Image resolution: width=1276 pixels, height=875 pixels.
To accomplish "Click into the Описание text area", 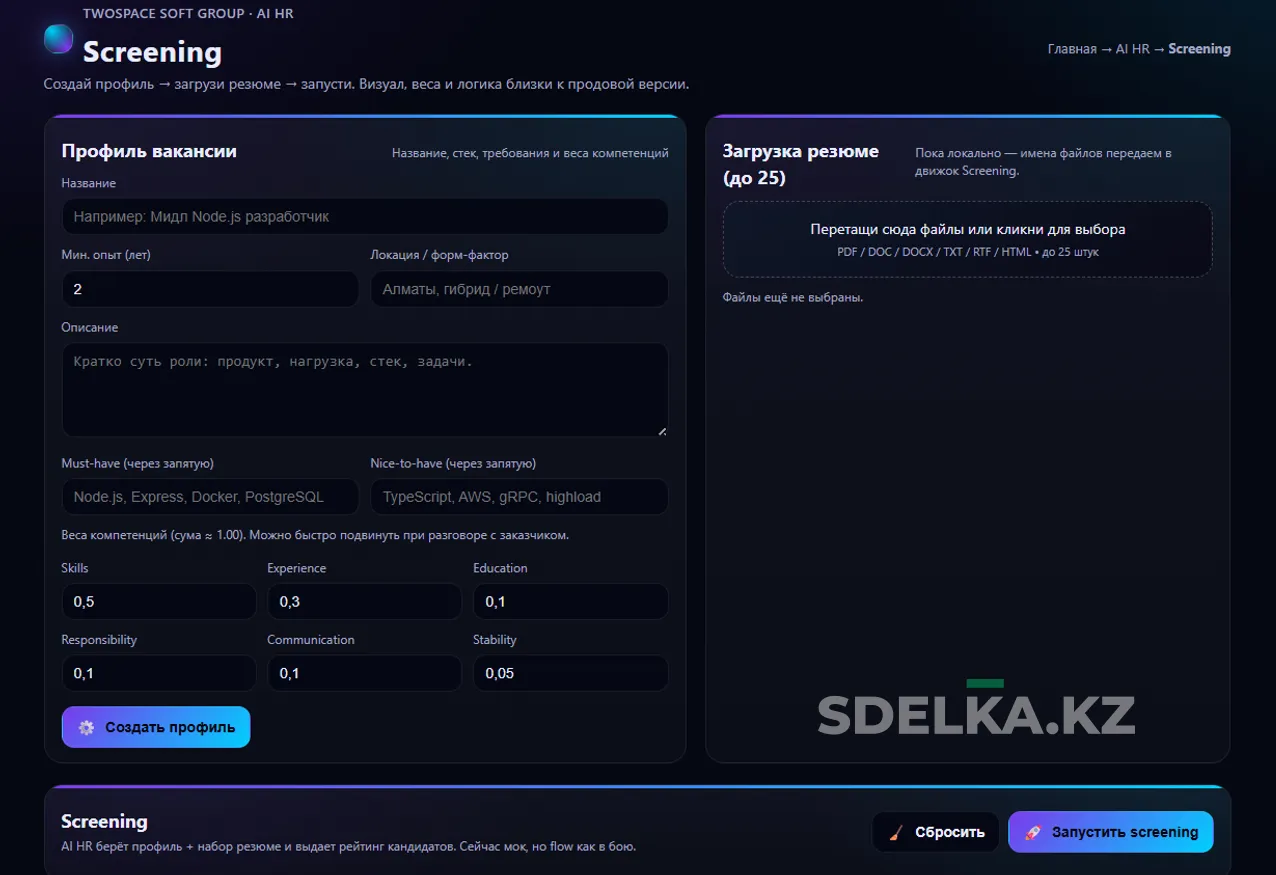I will click(365, 390).
